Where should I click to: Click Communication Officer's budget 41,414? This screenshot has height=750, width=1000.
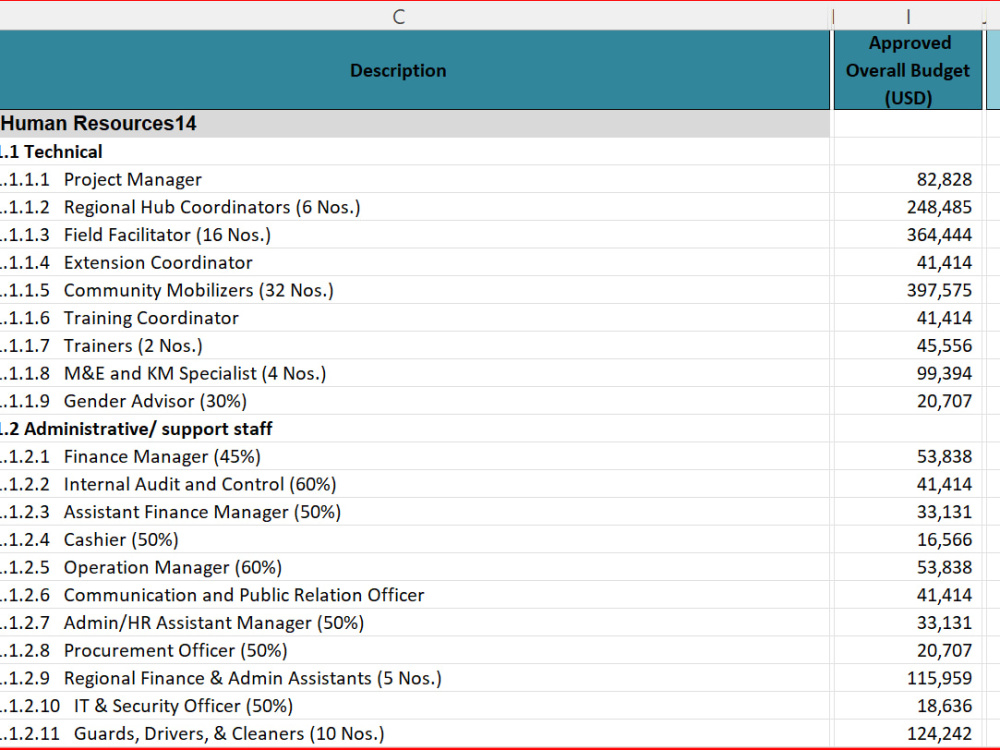coord(908,595)
